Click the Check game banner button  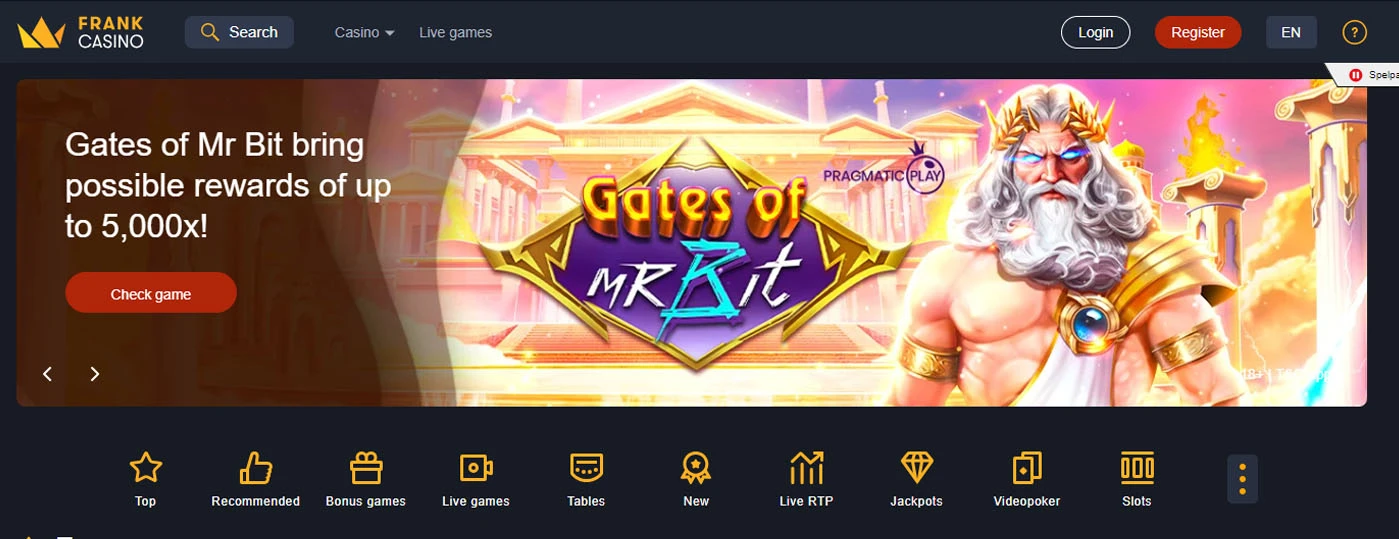(x=151, y=293)
